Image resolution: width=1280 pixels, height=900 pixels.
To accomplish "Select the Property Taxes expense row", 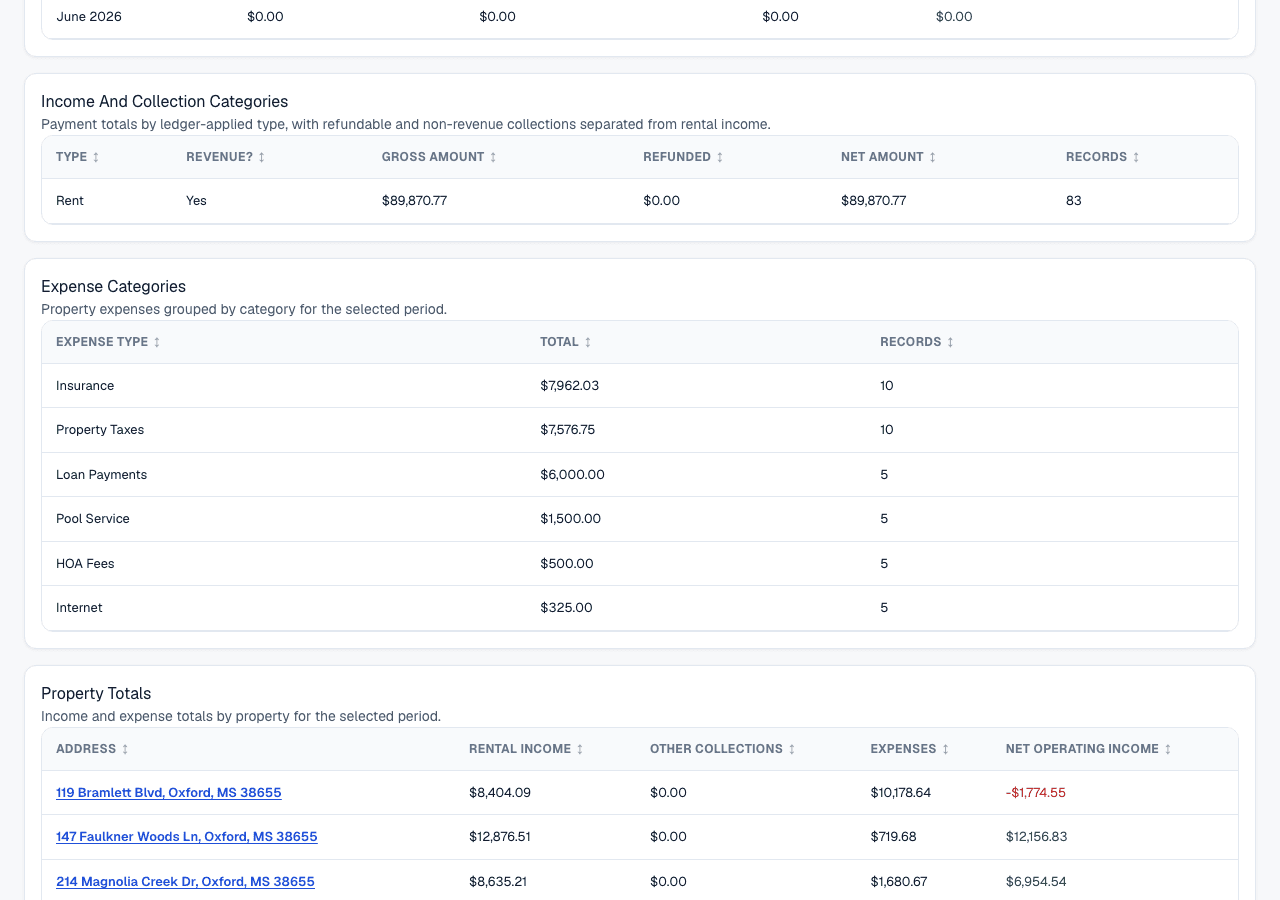I will 640,430.
